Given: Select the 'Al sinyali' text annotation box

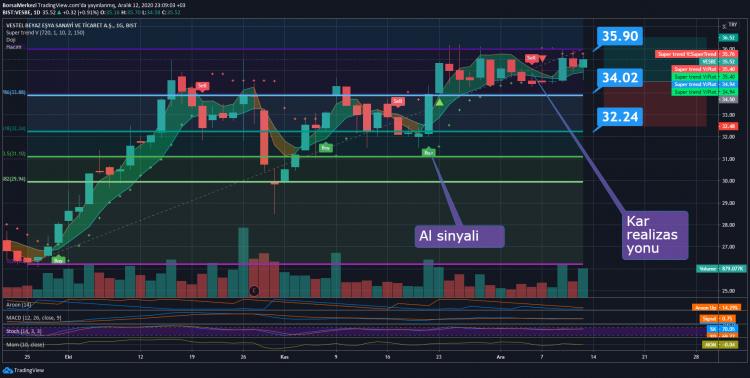Looking at the screenshot, I should [459, 236].
